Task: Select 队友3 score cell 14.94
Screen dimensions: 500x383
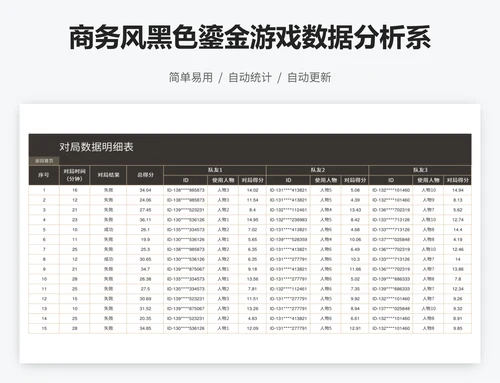Action: 458,190
